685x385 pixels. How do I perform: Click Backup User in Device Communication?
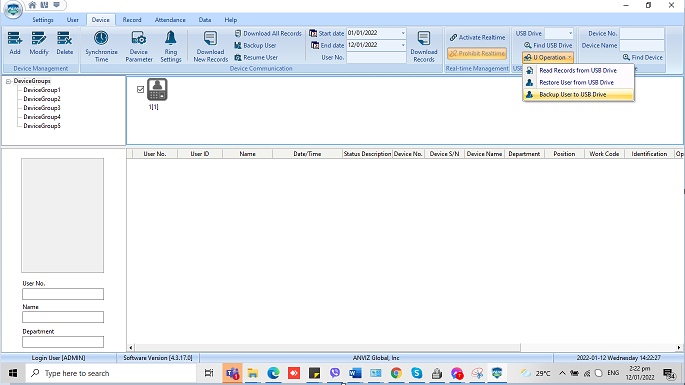(x=255, y=45)
